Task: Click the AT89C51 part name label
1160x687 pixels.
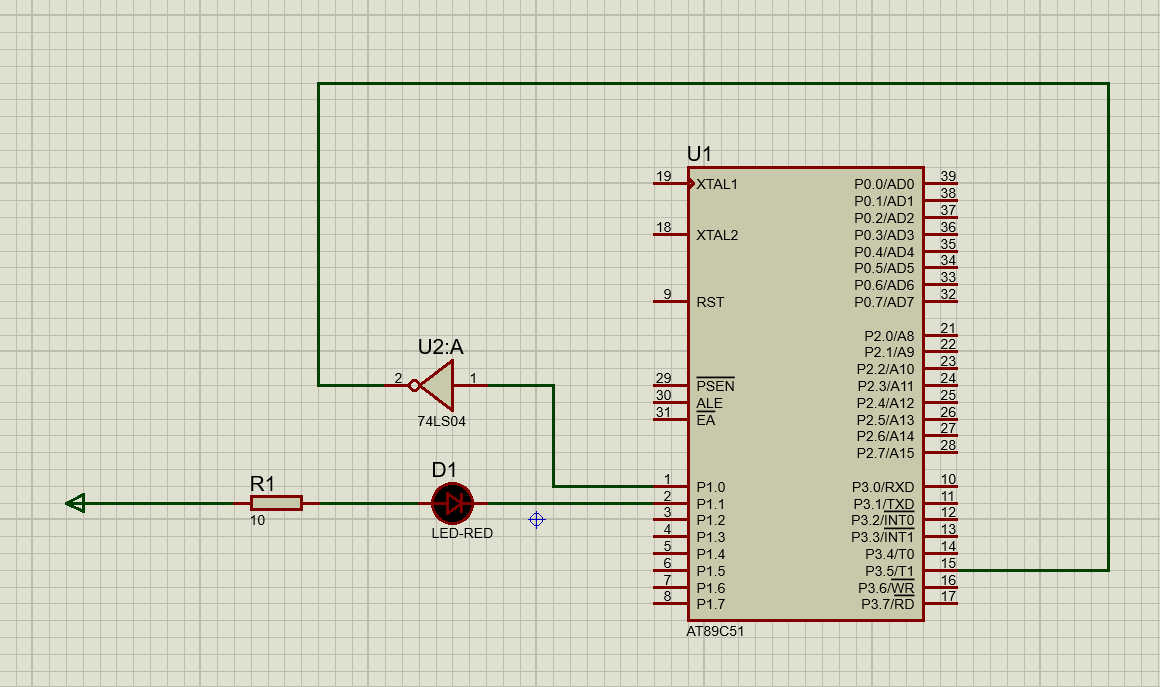Action: [715, 632]
